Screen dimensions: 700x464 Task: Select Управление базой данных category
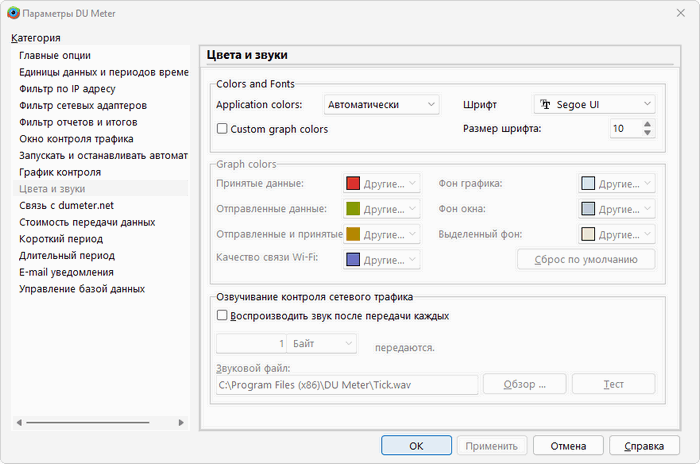click(82, 289)
